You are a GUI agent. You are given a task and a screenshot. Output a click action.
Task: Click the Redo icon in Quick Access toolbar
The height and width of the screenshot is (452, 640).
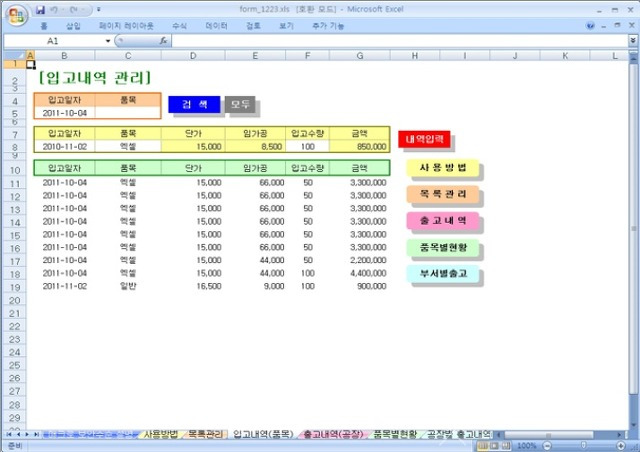(73, 9)
